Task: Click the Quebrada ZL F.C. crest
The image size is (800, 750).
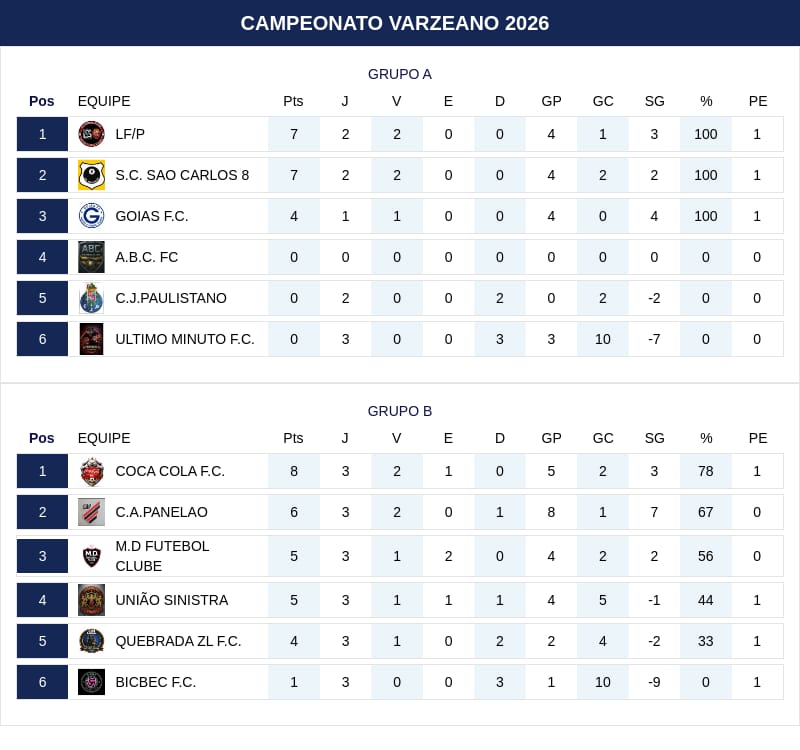Action: tap(91, 641)
